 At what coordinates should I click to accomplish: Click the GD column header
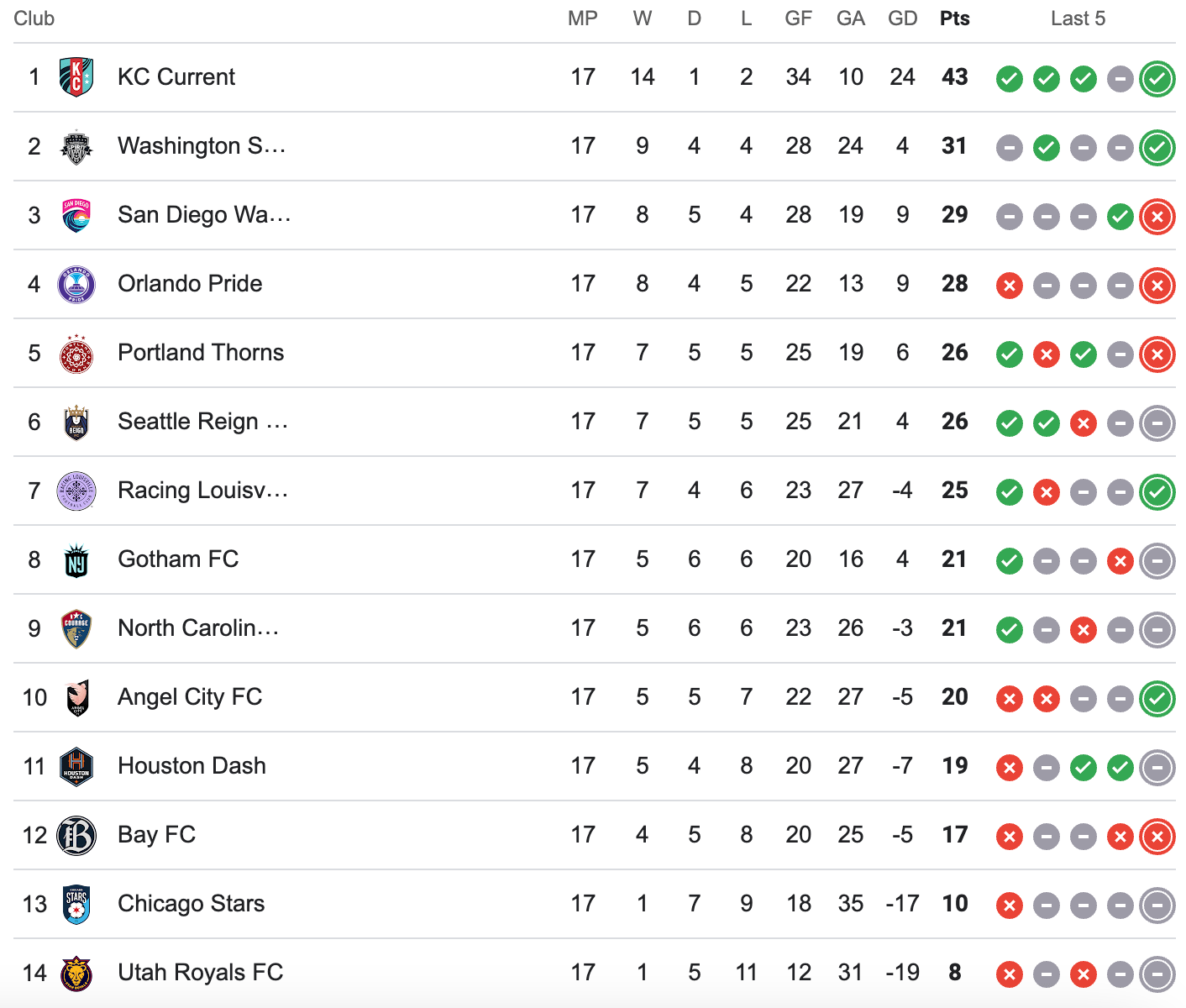pos(903,18)
